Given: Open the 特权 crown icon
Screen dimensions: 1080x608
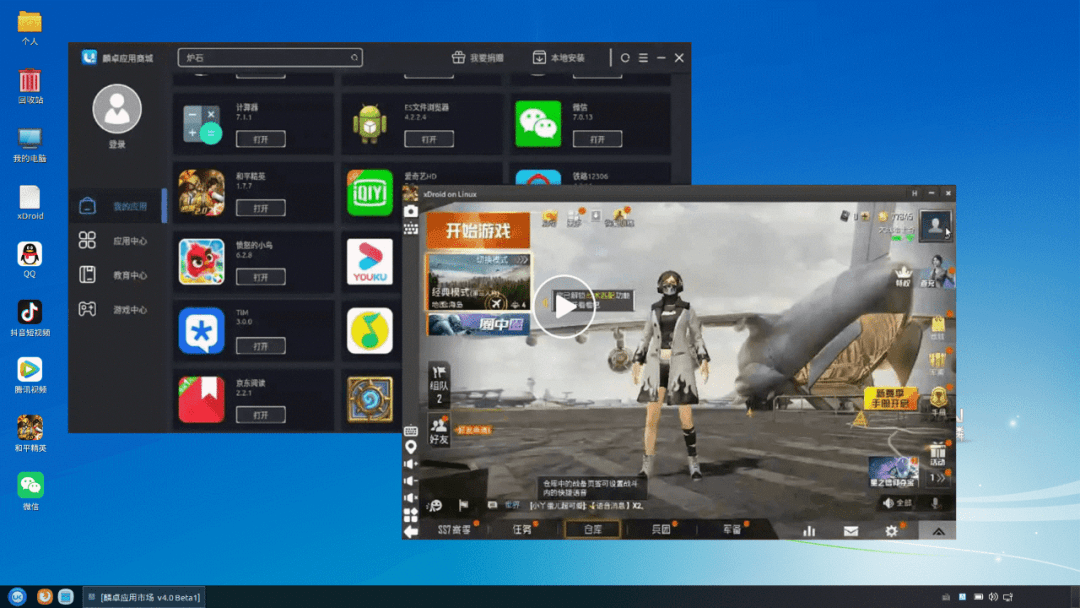Looking at the screenshot, I should pyautogui.click(x=903, y=276).
